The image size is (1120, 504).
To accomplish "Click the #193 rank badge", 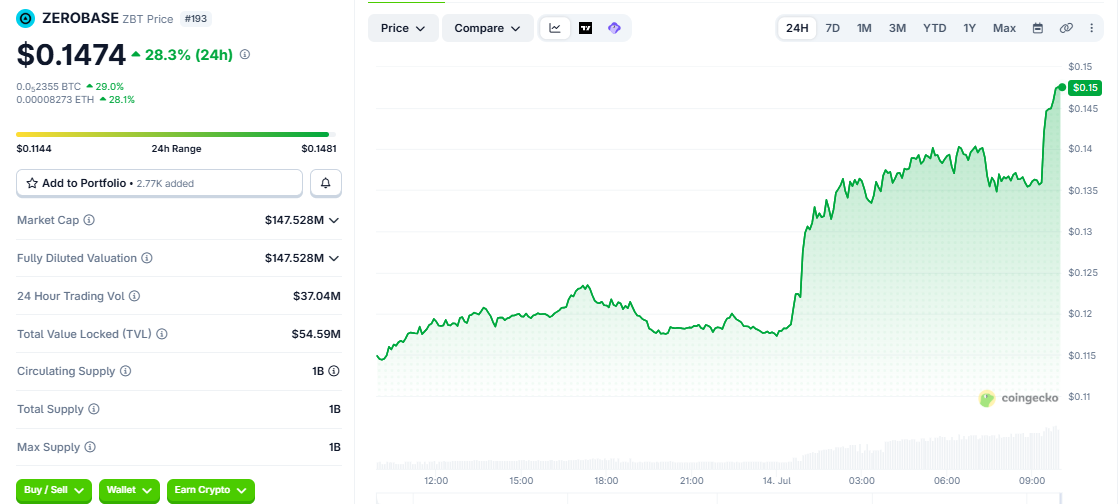I will point(195,19).
